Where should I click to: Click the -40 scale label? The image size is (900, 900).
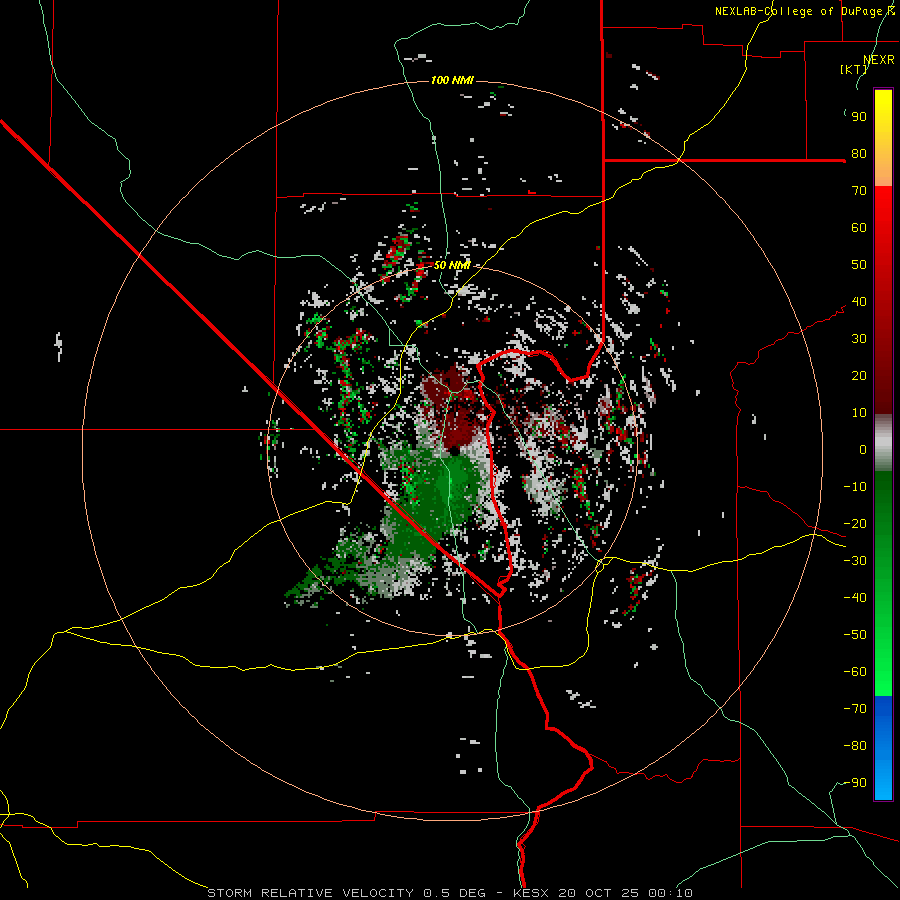(855, 598)
